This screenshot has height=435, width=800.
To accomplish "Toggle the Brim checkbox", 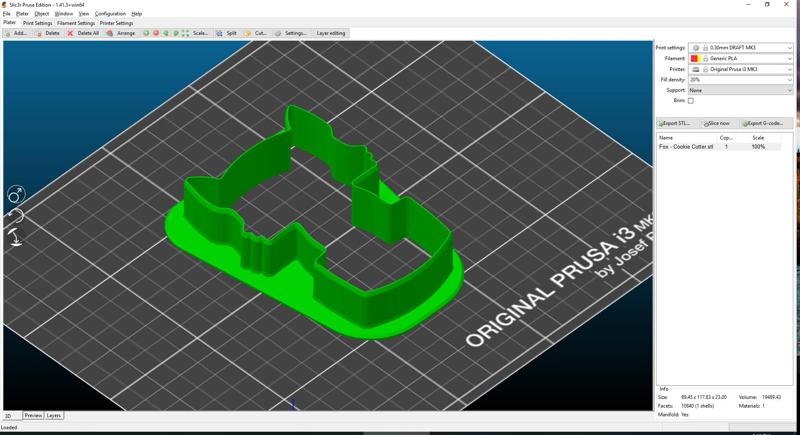I will (x=691, y=101).
